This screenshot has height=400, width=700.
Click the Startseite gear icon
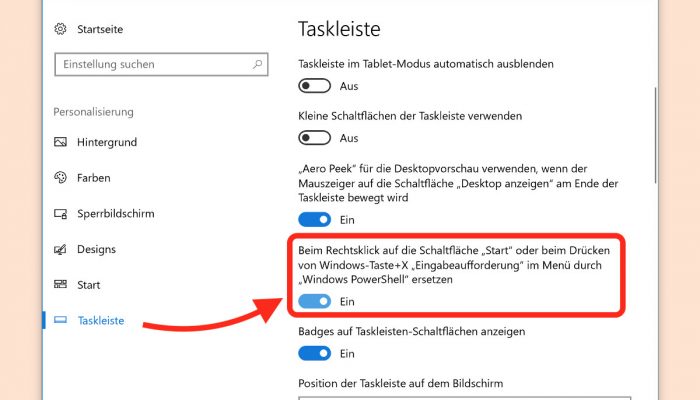coord(60,29)
